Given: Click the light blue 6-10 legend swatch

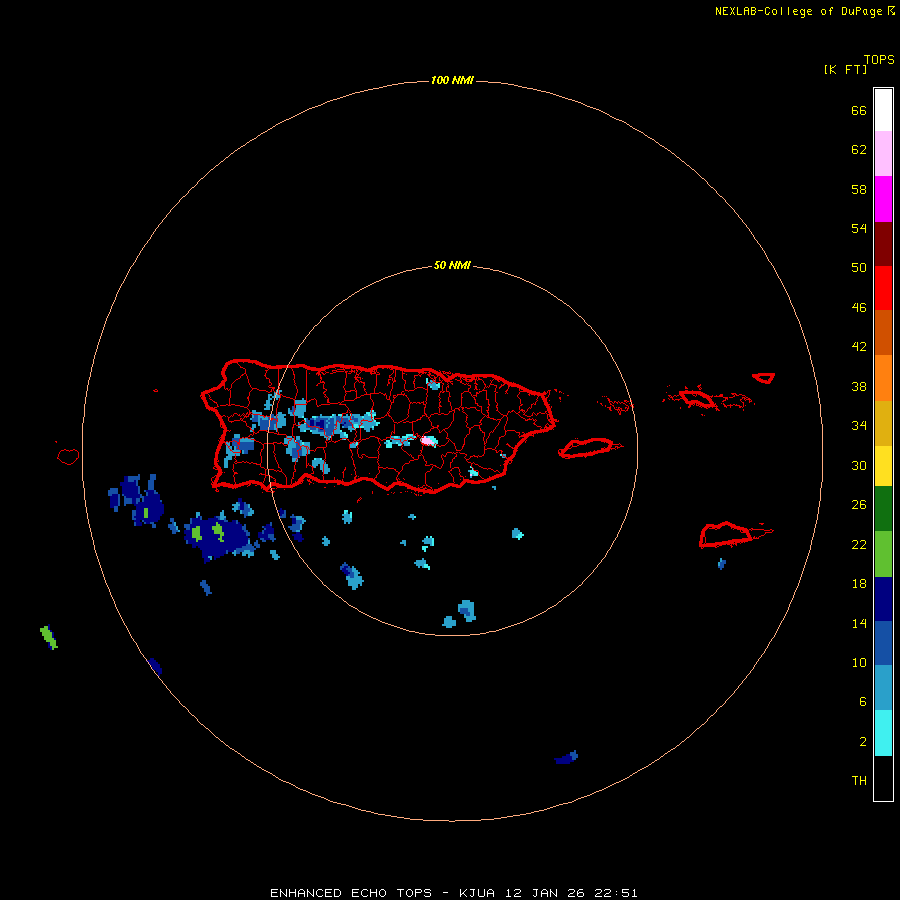Looking at the screenshot, I should 883,688.
